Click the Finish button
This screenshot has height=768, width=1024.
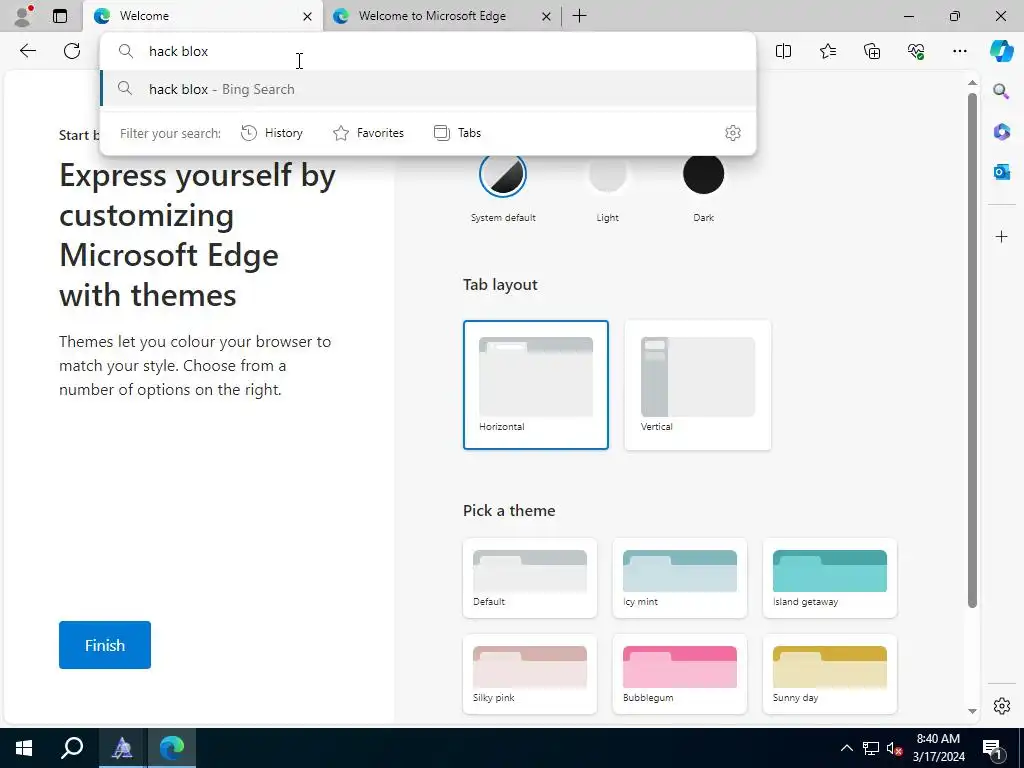coord(104,645)
